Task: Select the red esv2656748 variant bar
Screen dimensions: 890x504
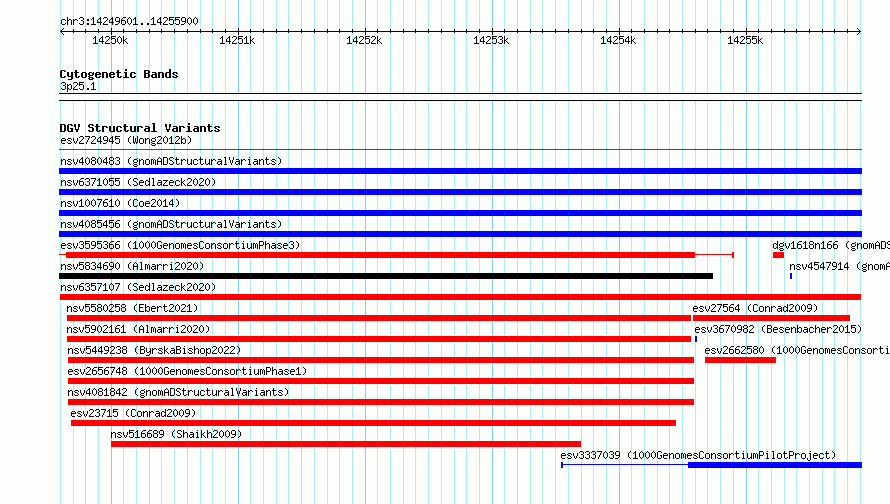Action: [x=381, y=381]
